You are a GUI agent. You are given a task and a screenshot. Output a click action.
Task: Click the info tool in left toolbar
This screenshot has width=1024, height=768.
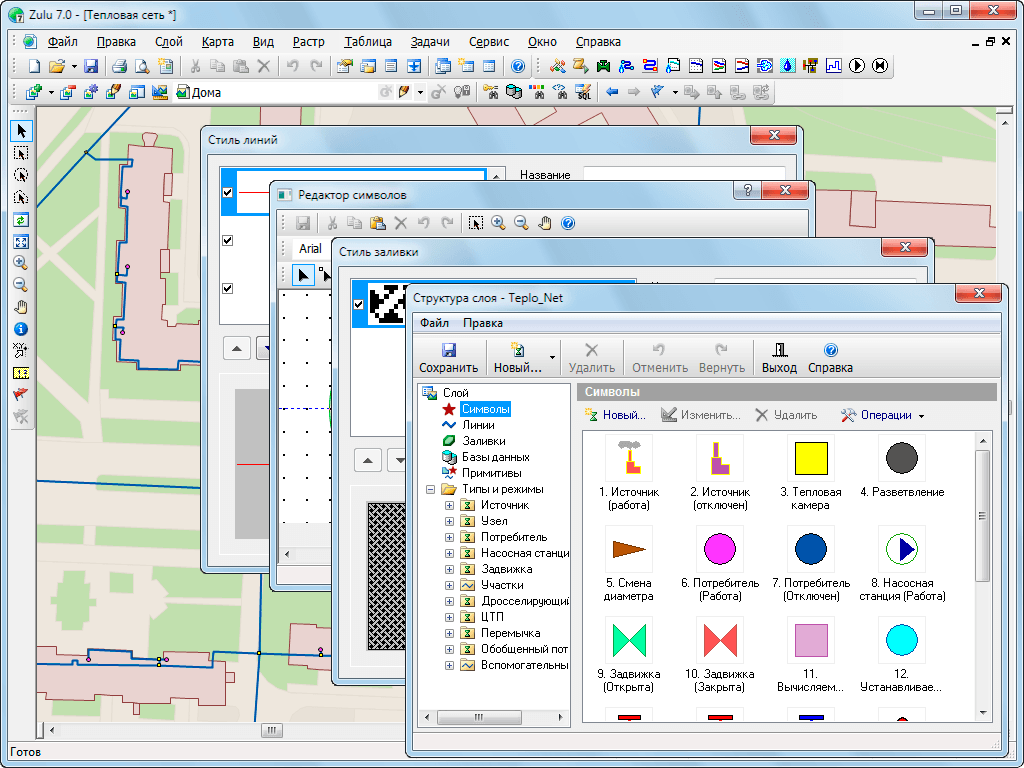pos(21,329)
